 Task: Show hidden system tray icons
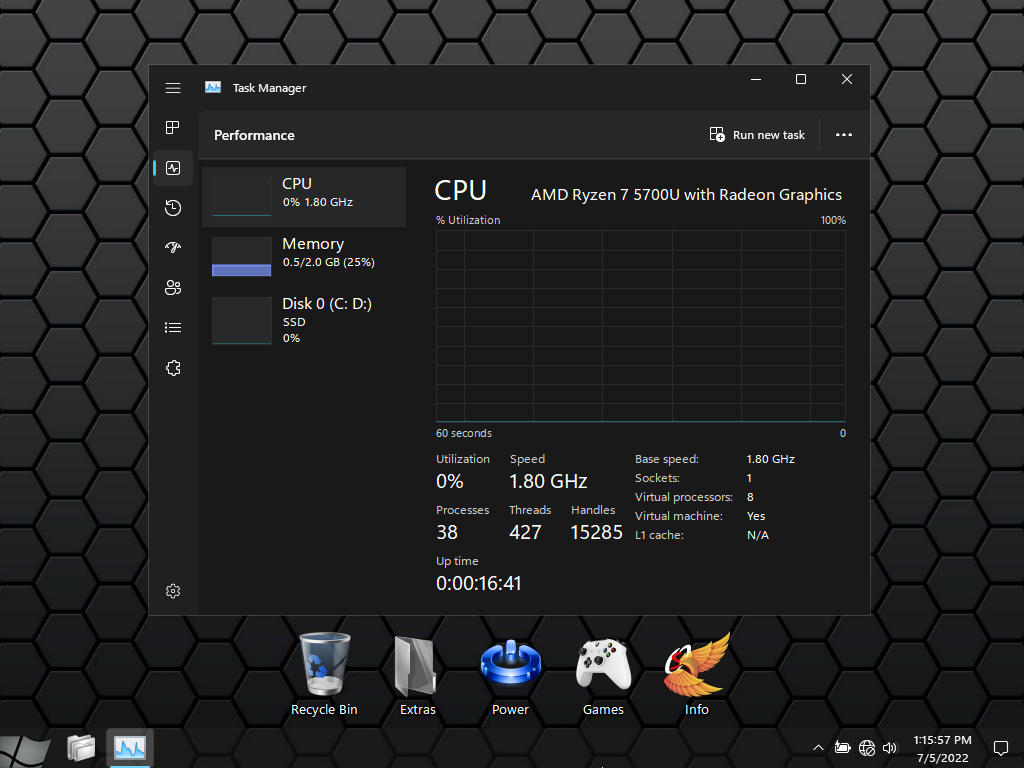pyautogui.click(x=818, y=748)
